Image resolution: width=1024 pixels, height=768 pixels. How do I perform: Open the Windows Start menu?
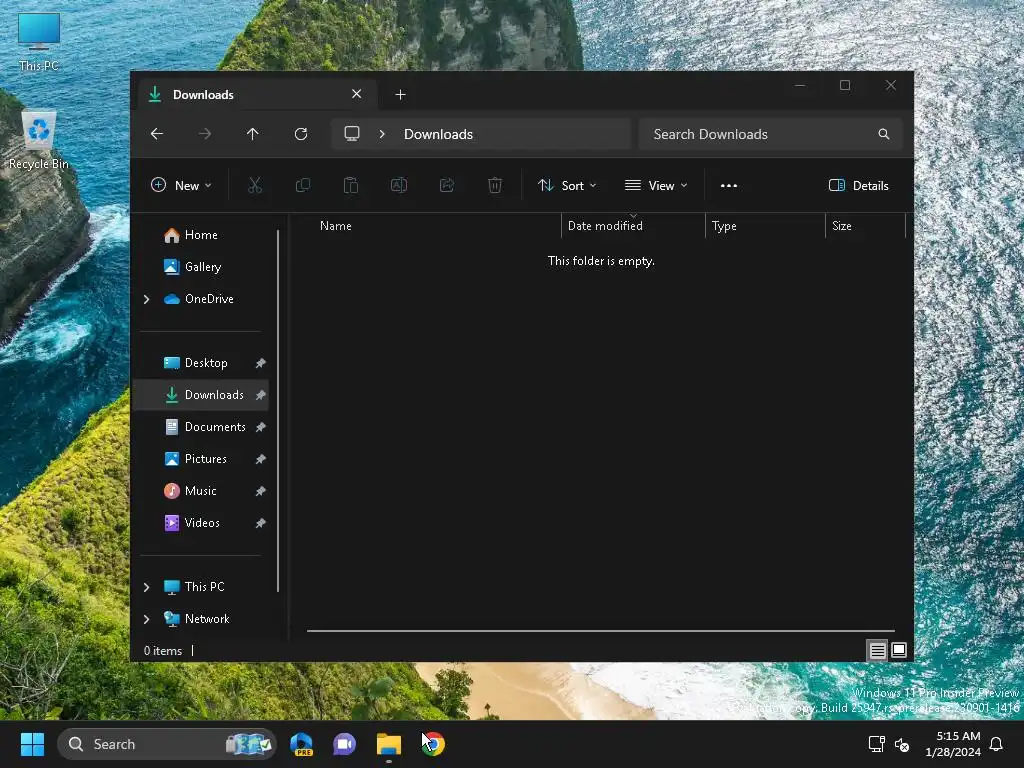click(x=32, y=744)
